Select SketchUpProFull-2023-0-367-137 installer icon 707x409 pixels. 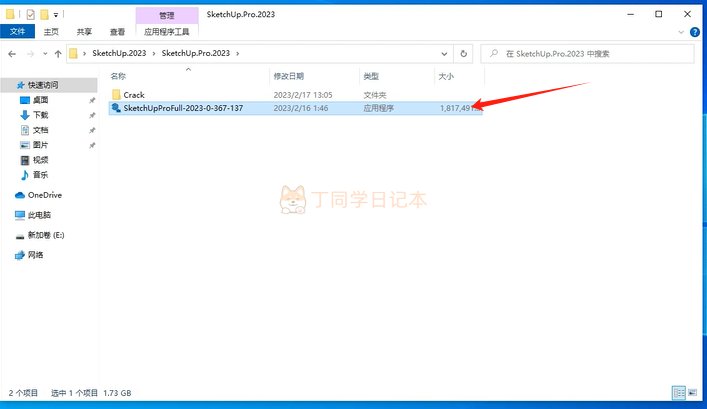click(x=116, y=108)
